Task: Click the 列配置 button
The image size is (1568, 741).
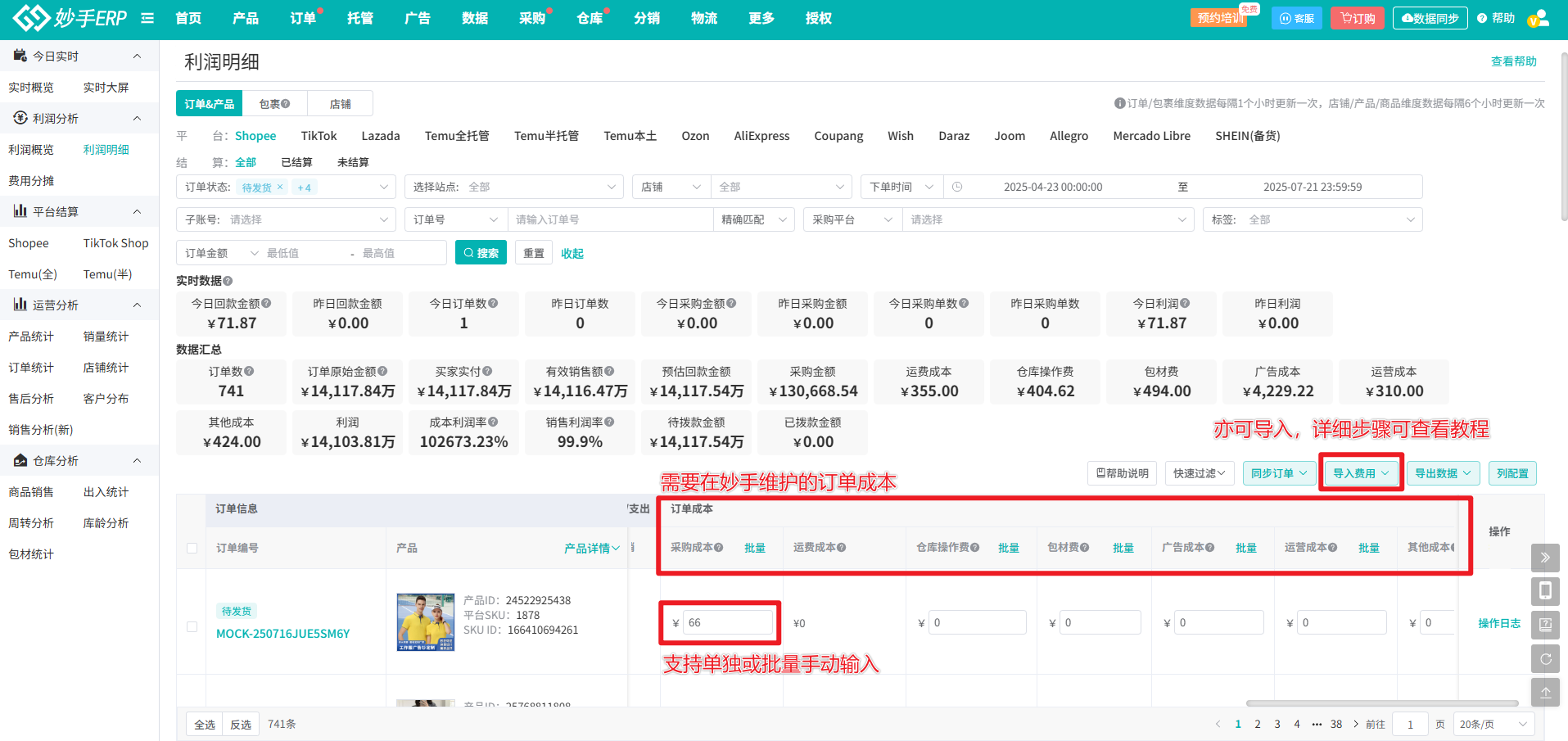Action: (x=1512, y=473)
